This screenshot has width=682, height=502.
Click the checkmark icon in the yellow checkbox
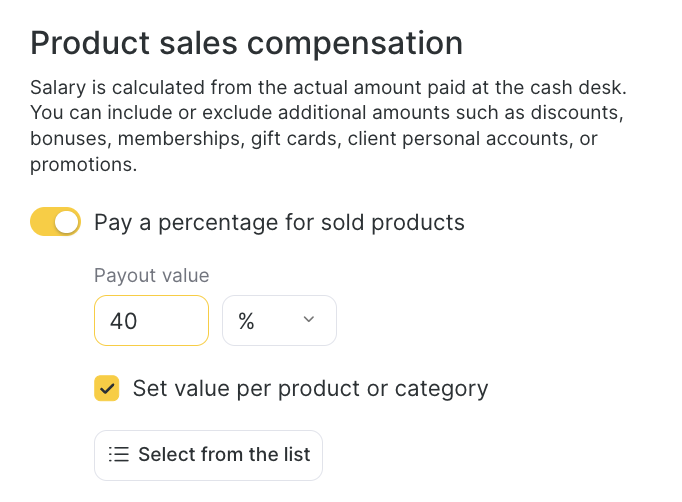point(107,388)
